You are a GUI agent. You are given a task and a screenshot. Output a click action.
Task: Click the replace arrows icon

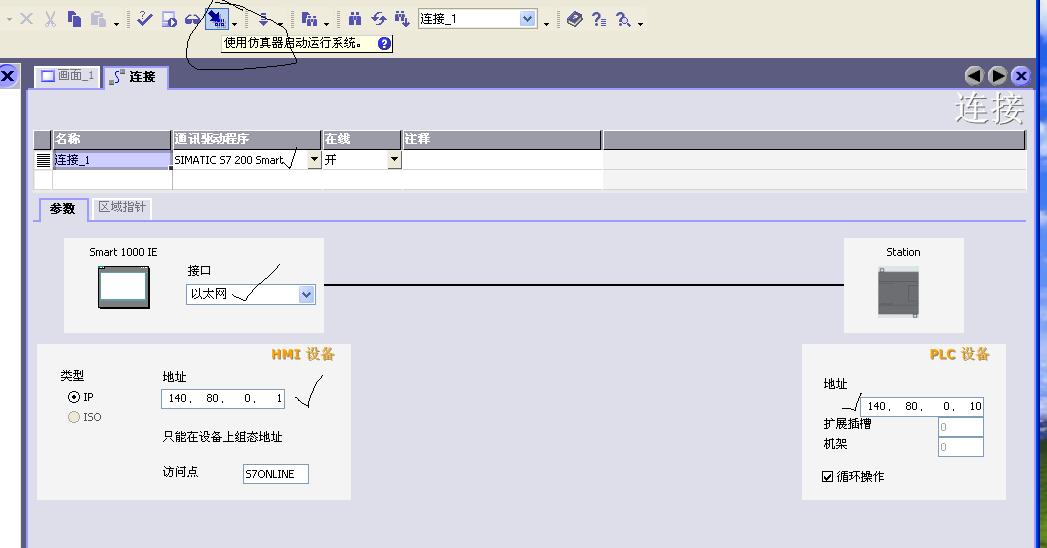(x=379, y=19)
